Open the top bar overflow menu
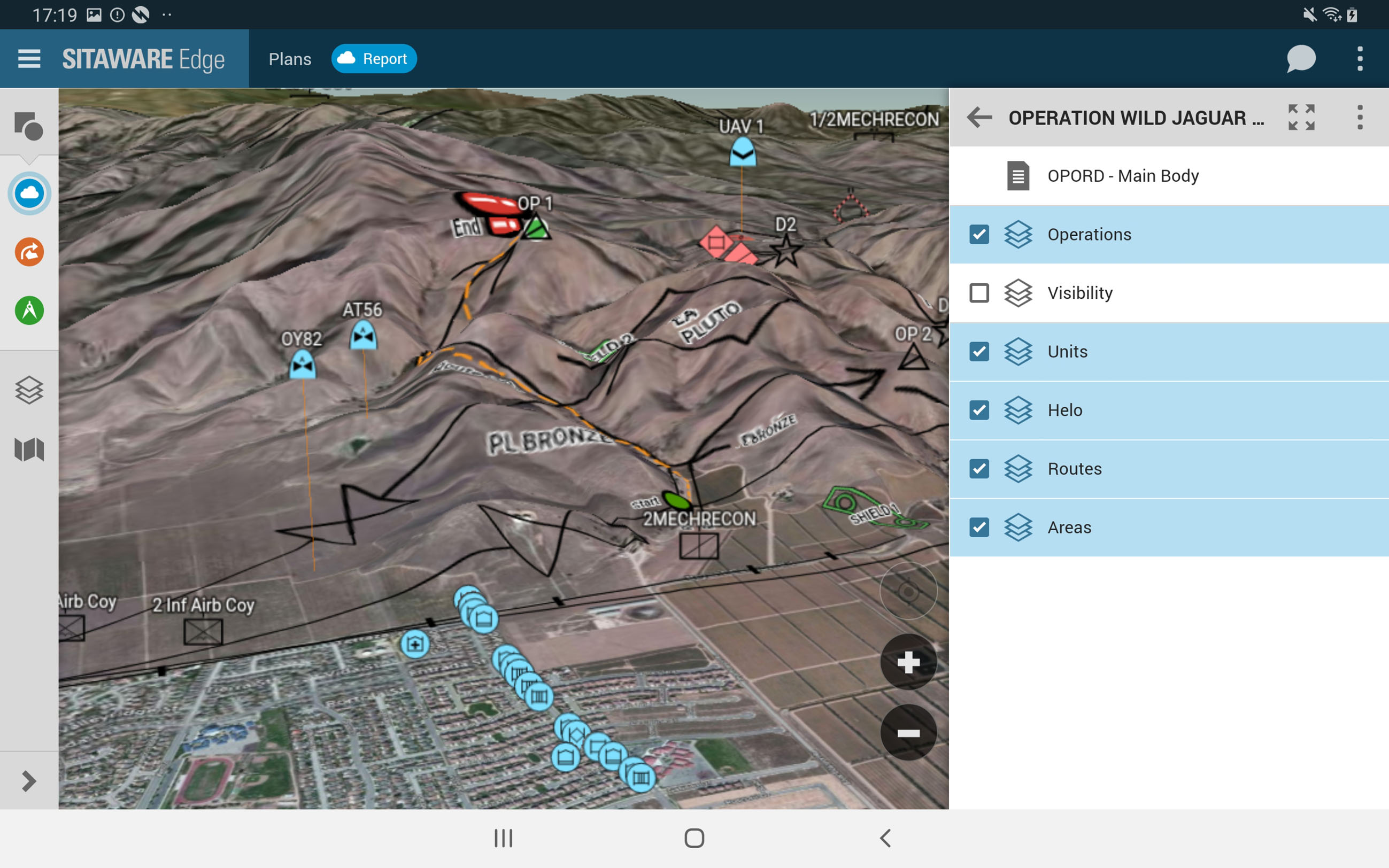Screen dimensions: 1389x868 (1360, 59)
